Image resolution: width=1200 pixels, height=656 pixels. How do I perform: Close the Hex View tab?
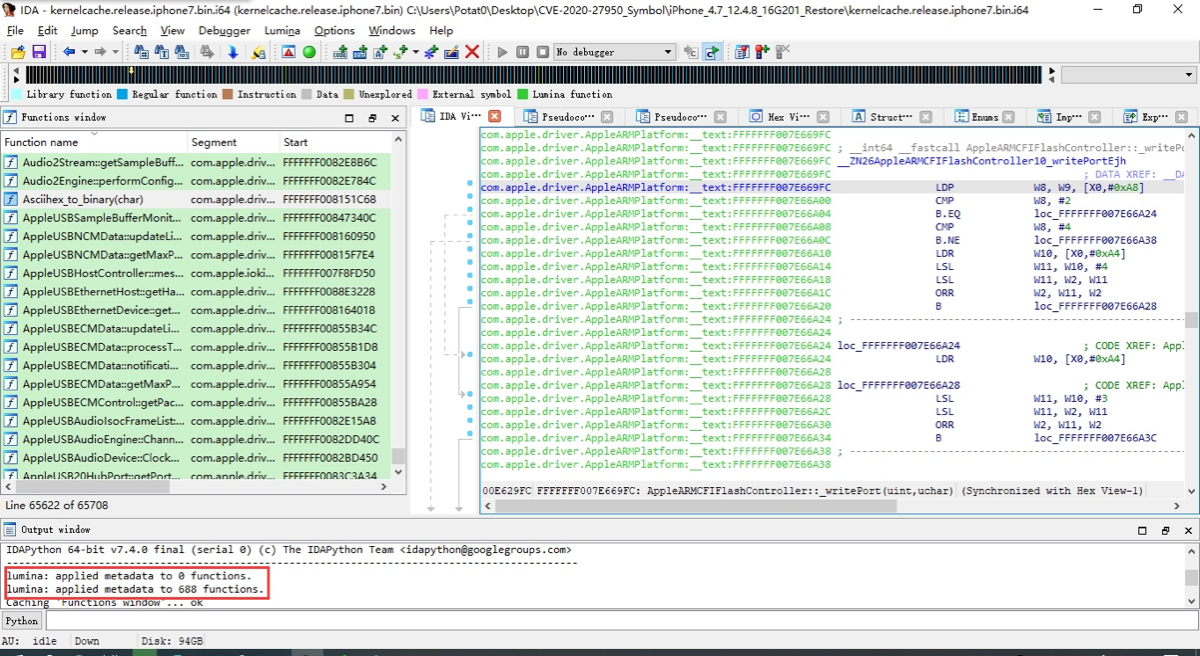pos(824,117)
